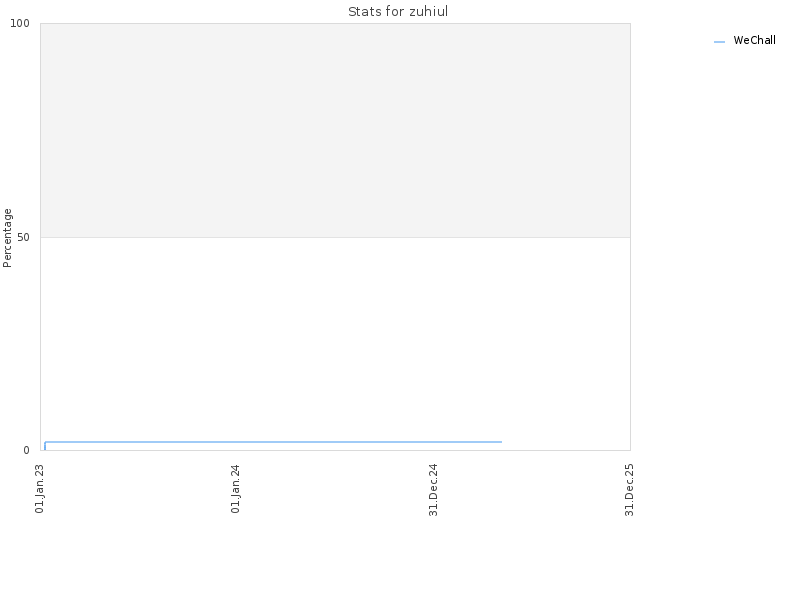Click the 31.Dec.24 x-axis label
Viewport: 800px width, 600px height.
tap(433, 490)
